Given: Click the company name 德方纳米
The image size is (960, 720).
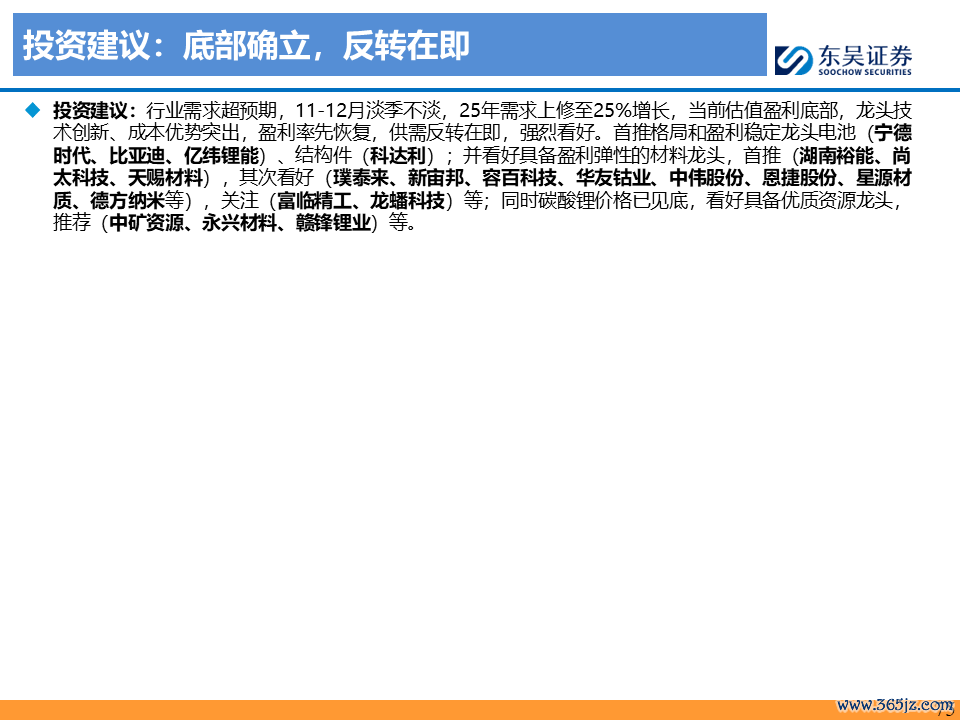Looking at the screenshot, I should click(127, 201).
